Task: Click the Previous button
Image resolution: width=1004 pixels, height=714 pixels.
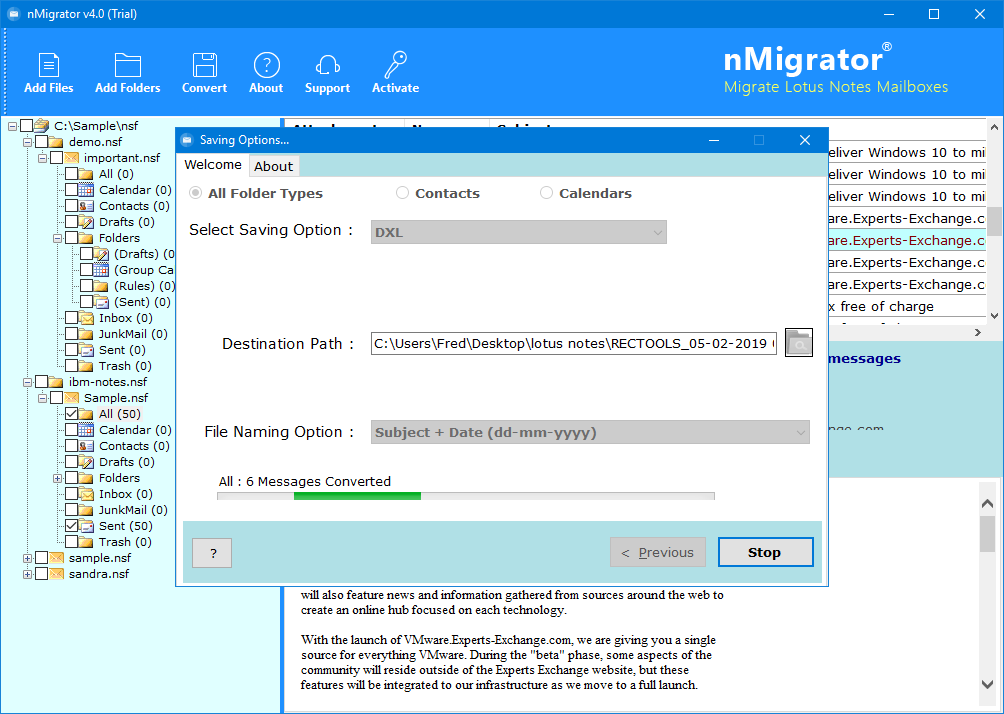Action: 658,552
